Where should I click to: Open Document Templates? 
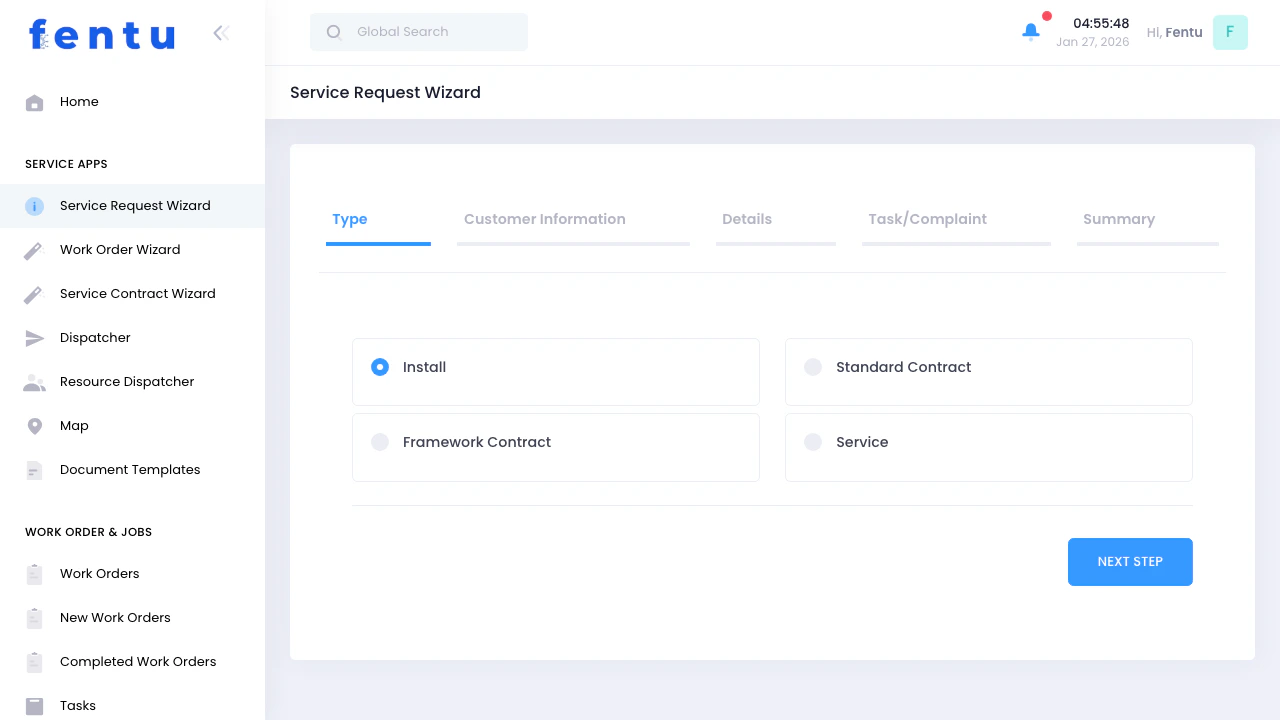pyautogui.click(x=130, y=469)
